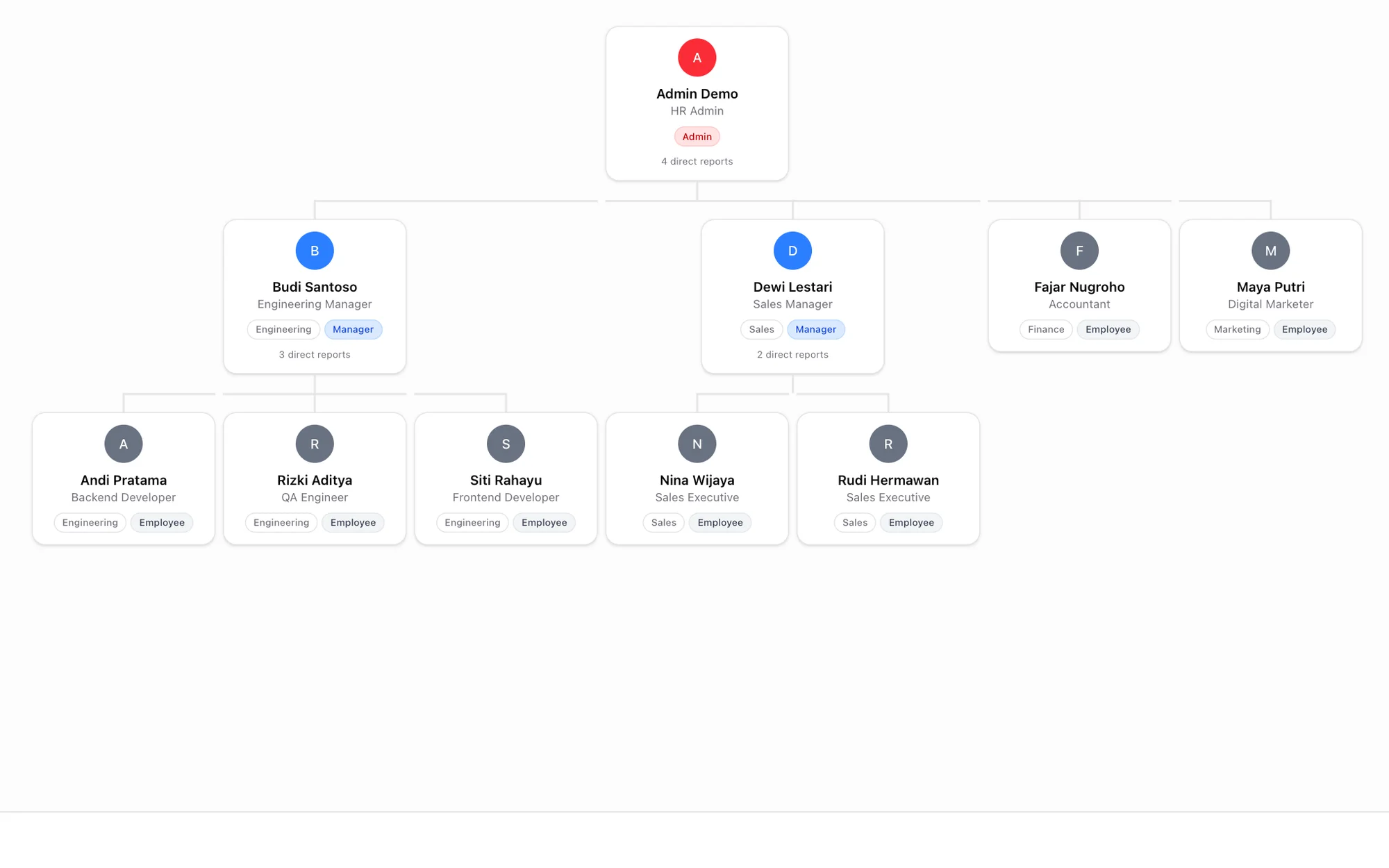This screenshot has width=1389, height=868.
Task: Open Fajar Nugroho's name
Action: coord(1079,287)
